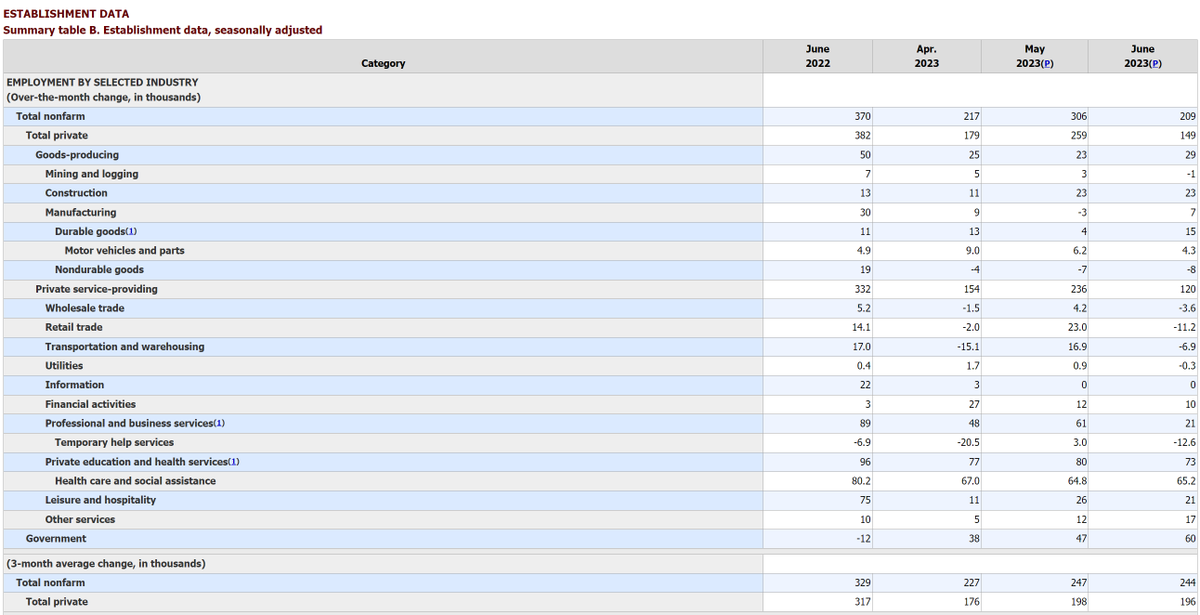Viewport: 1200px width, 615px height.
Task: Click Utilities Apr. 2023 value 1.7
Action: coord(971,366)
